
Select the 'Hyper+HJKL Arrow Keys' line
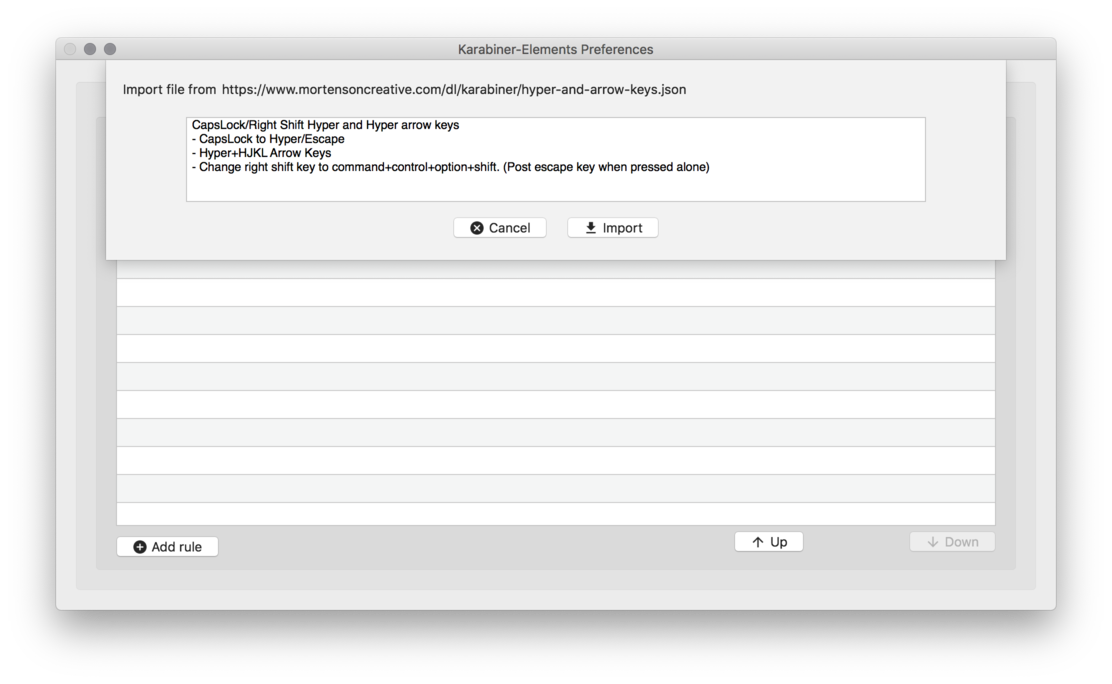tap(262, 153)
